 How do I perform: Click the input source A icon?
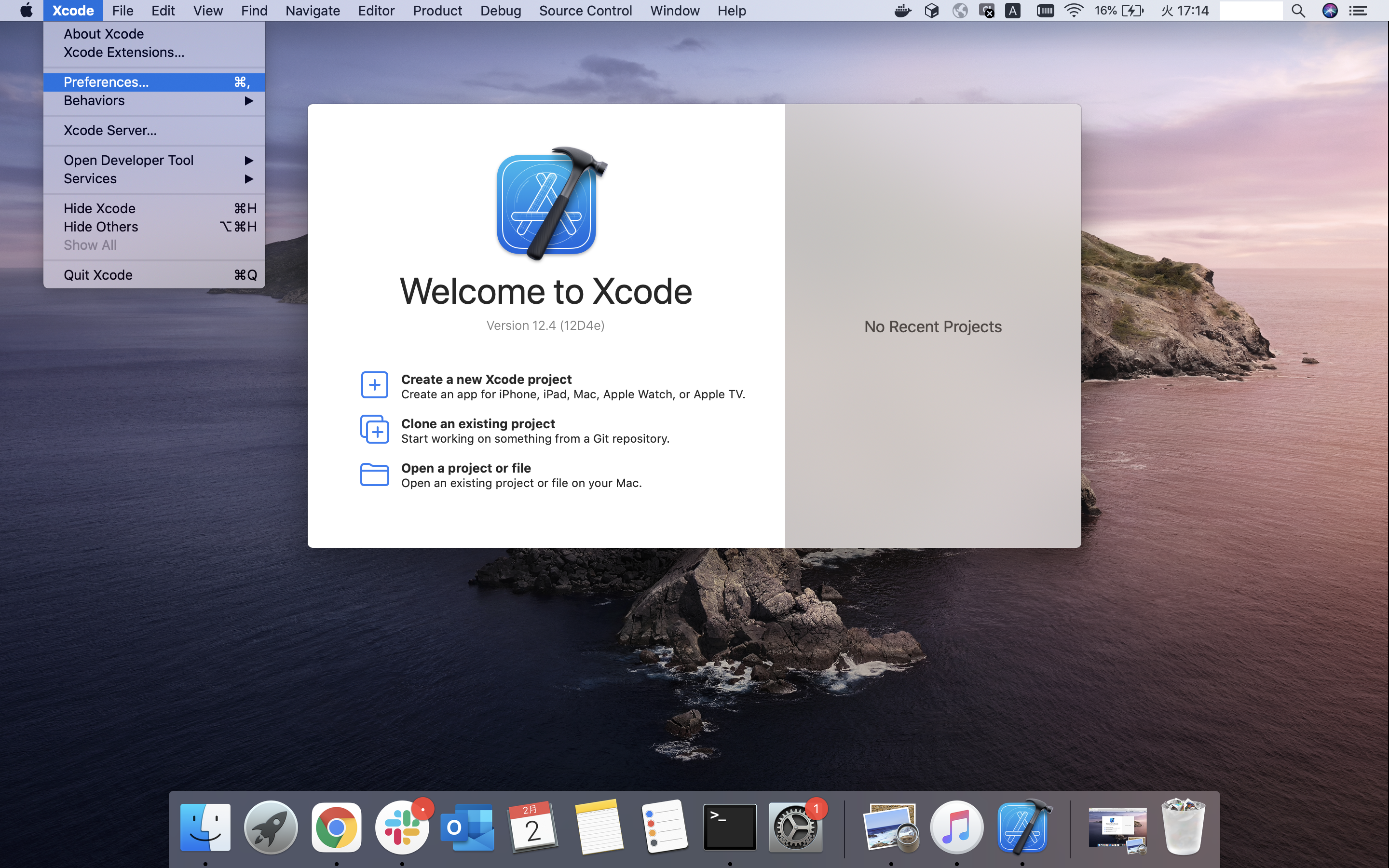tap(1013, 10)
